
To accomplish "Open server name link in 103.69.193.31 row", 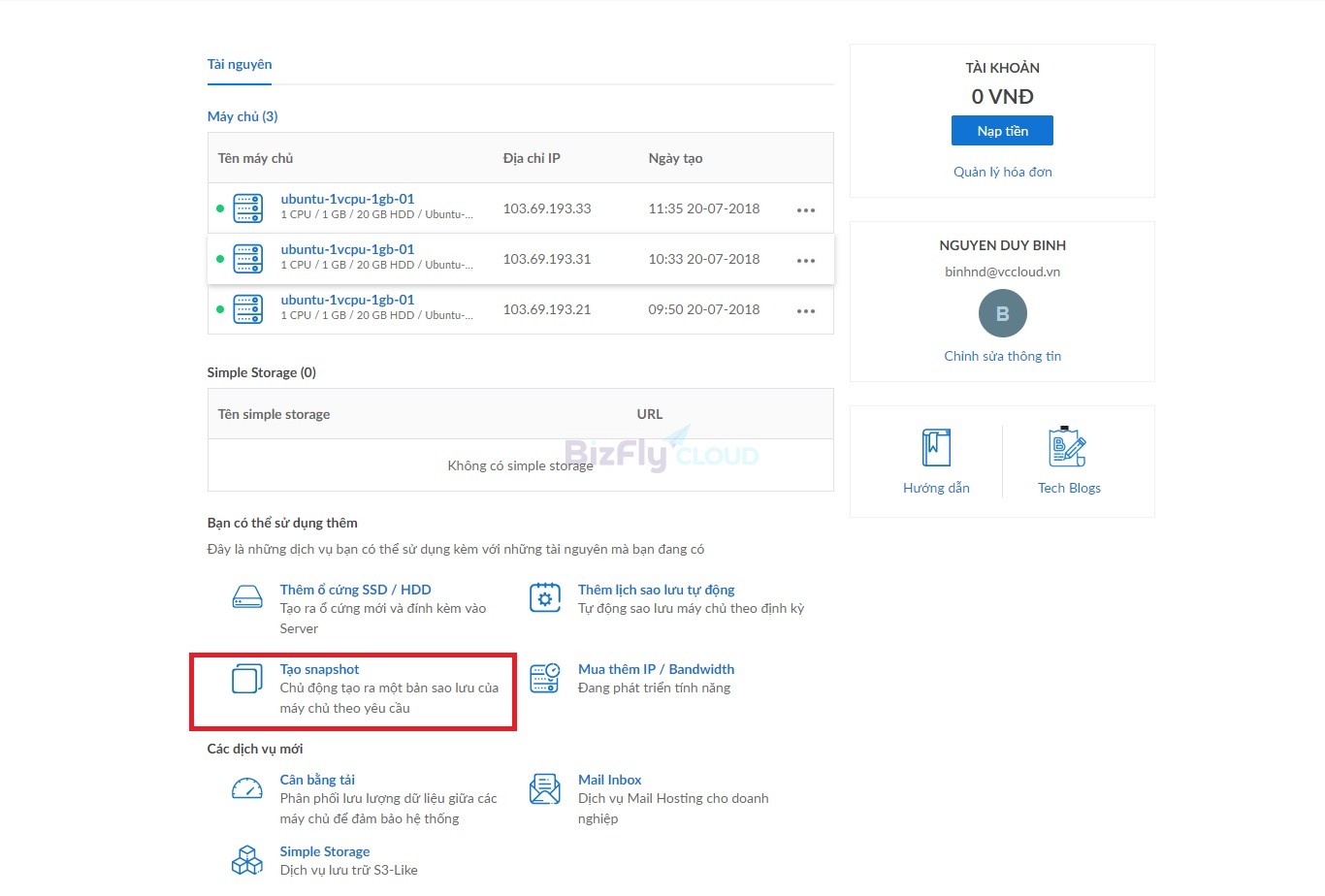I will click(x=347, y=249).
